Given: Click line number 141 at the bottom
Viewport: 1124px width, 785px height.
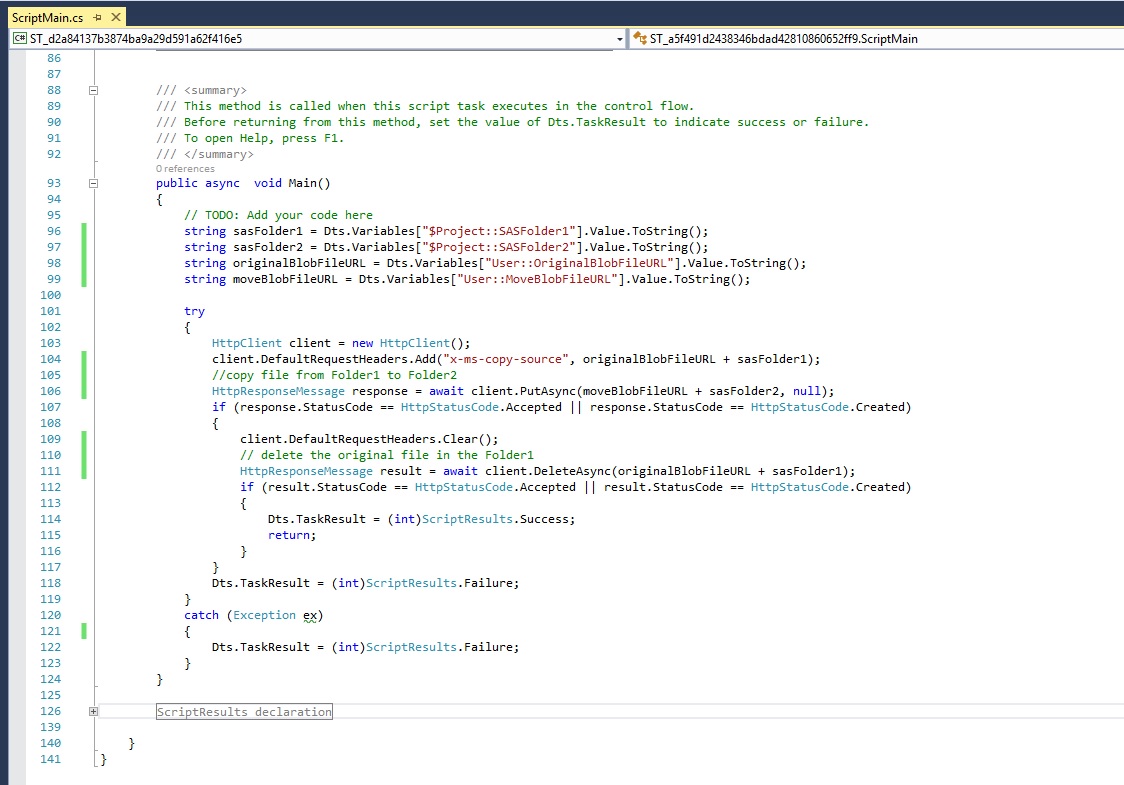Looking at the screenshot, I should pos(48,759).
